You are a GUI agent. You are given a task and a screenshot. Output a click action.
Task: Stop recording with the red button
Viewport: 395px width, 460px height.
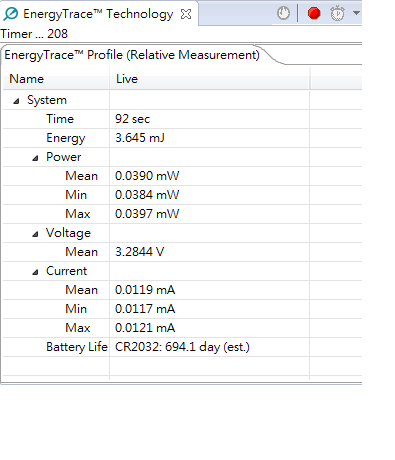coord(314,13)
